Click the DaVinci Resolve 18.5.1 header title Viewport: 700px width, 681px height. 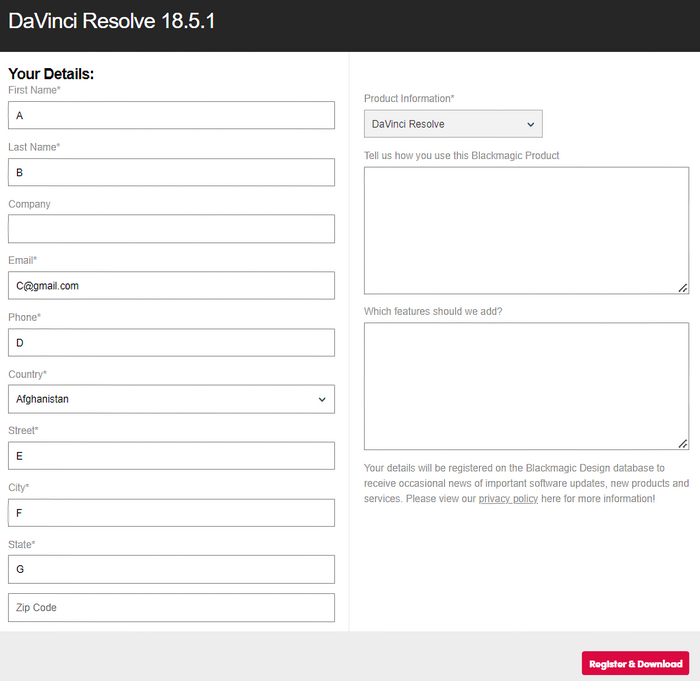pyautogui.click(x=112, y=21)
